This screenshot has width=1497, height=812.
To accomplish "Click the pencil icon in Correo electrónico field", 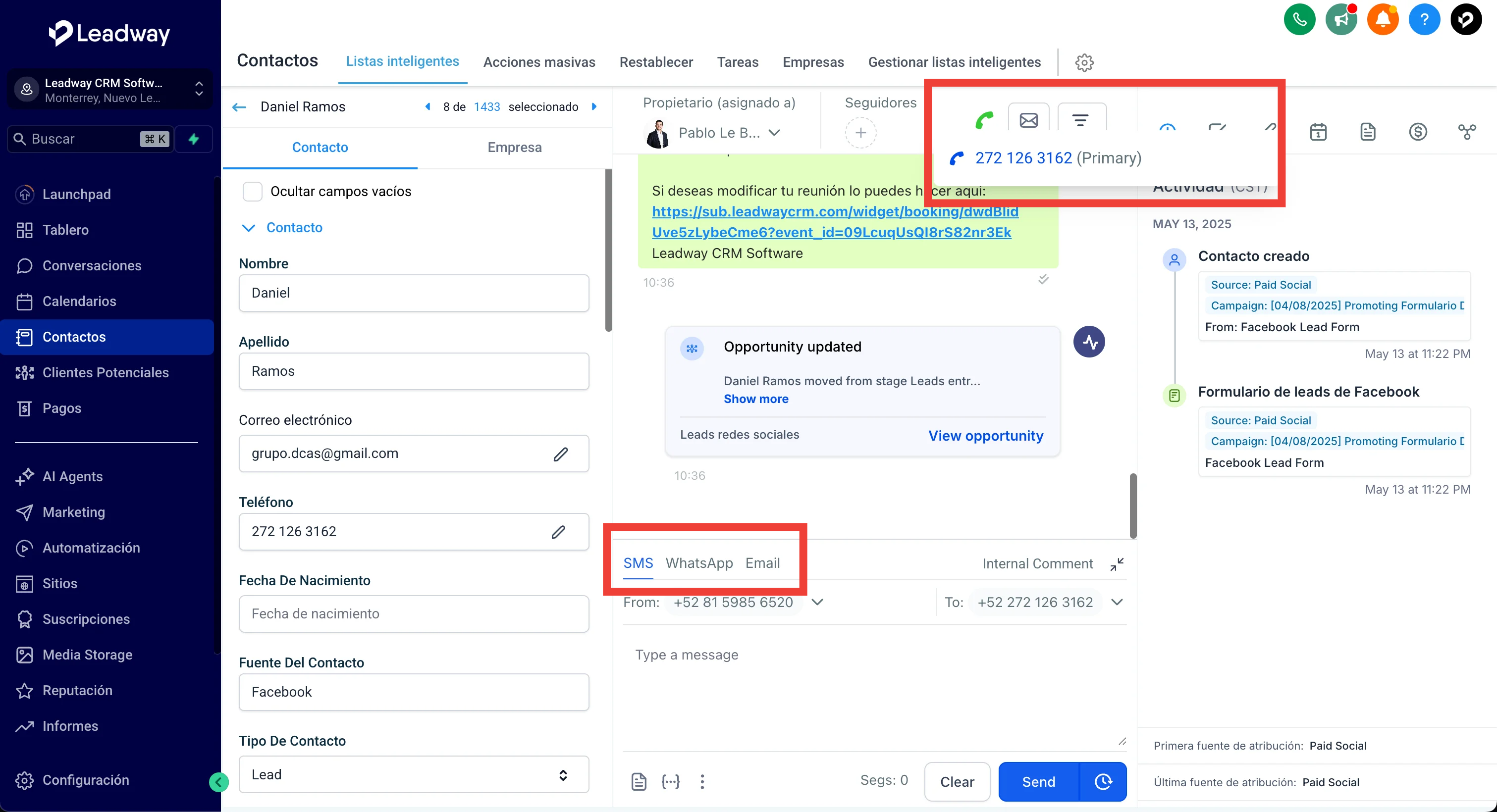I will click(x=560, y=454).
